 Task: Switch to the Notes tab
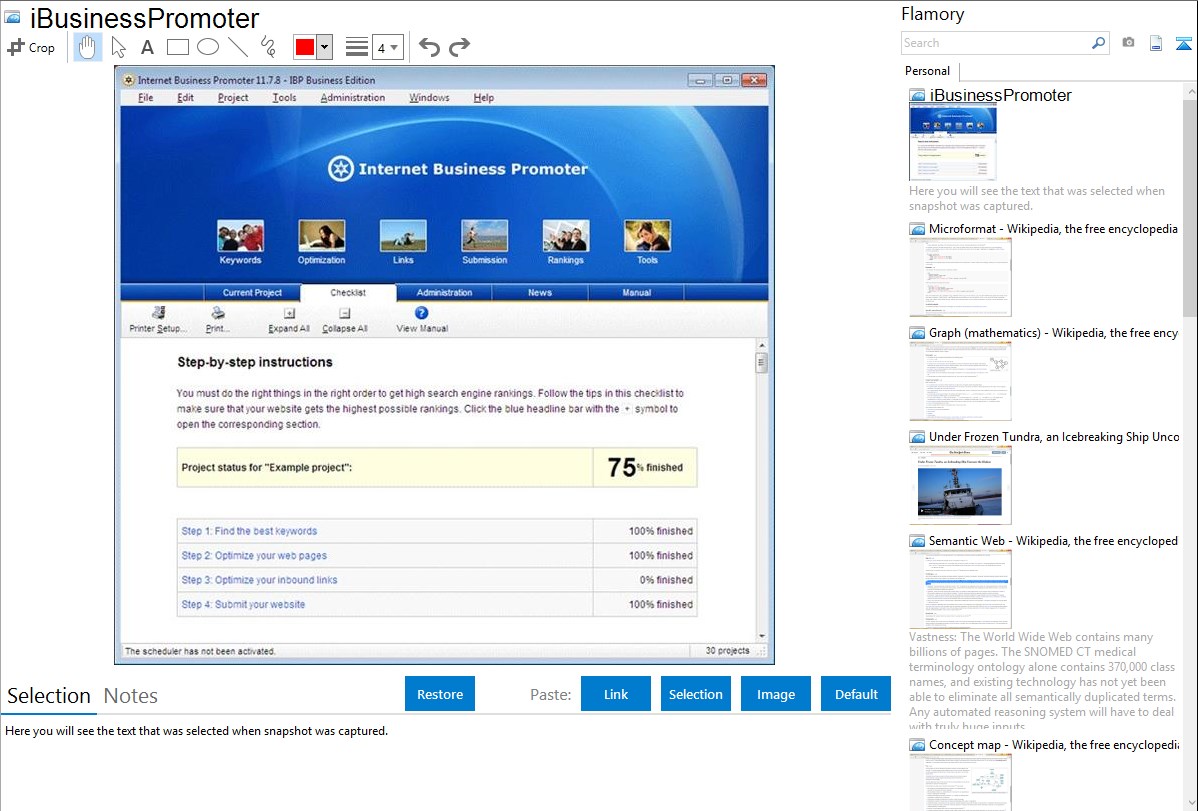131,696
